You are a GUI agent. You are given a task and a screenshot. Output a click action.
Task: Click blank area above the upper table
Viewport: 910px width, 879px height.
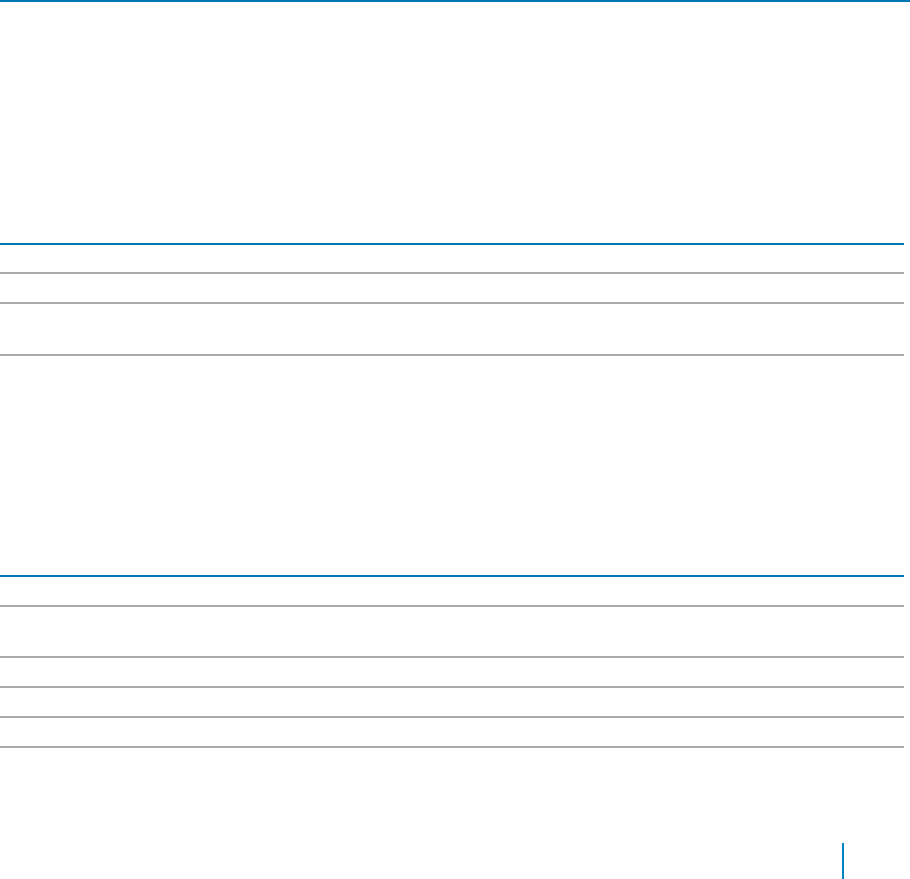tap(452, 122)
